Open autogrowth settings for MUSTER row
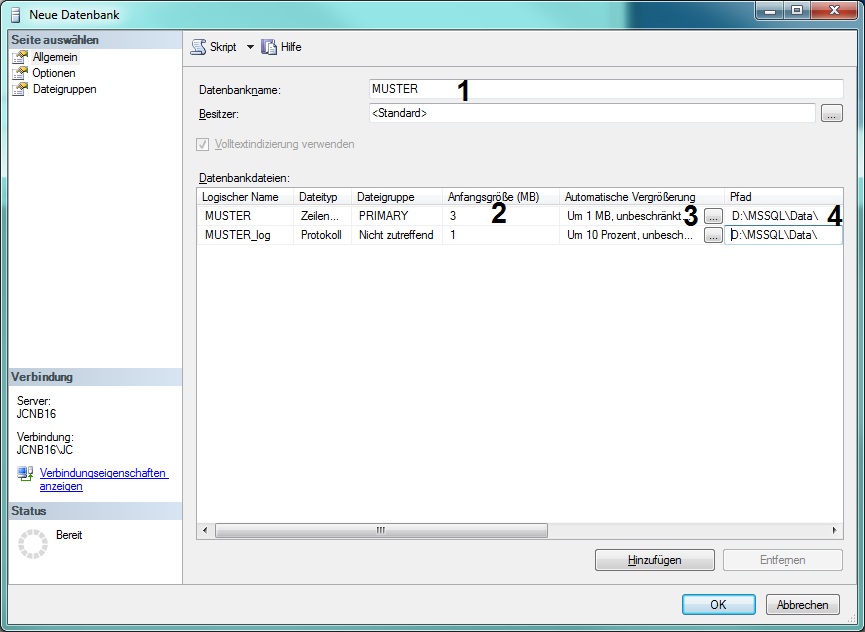The height and width of the screenshot is (632, 865). [713, 216]
